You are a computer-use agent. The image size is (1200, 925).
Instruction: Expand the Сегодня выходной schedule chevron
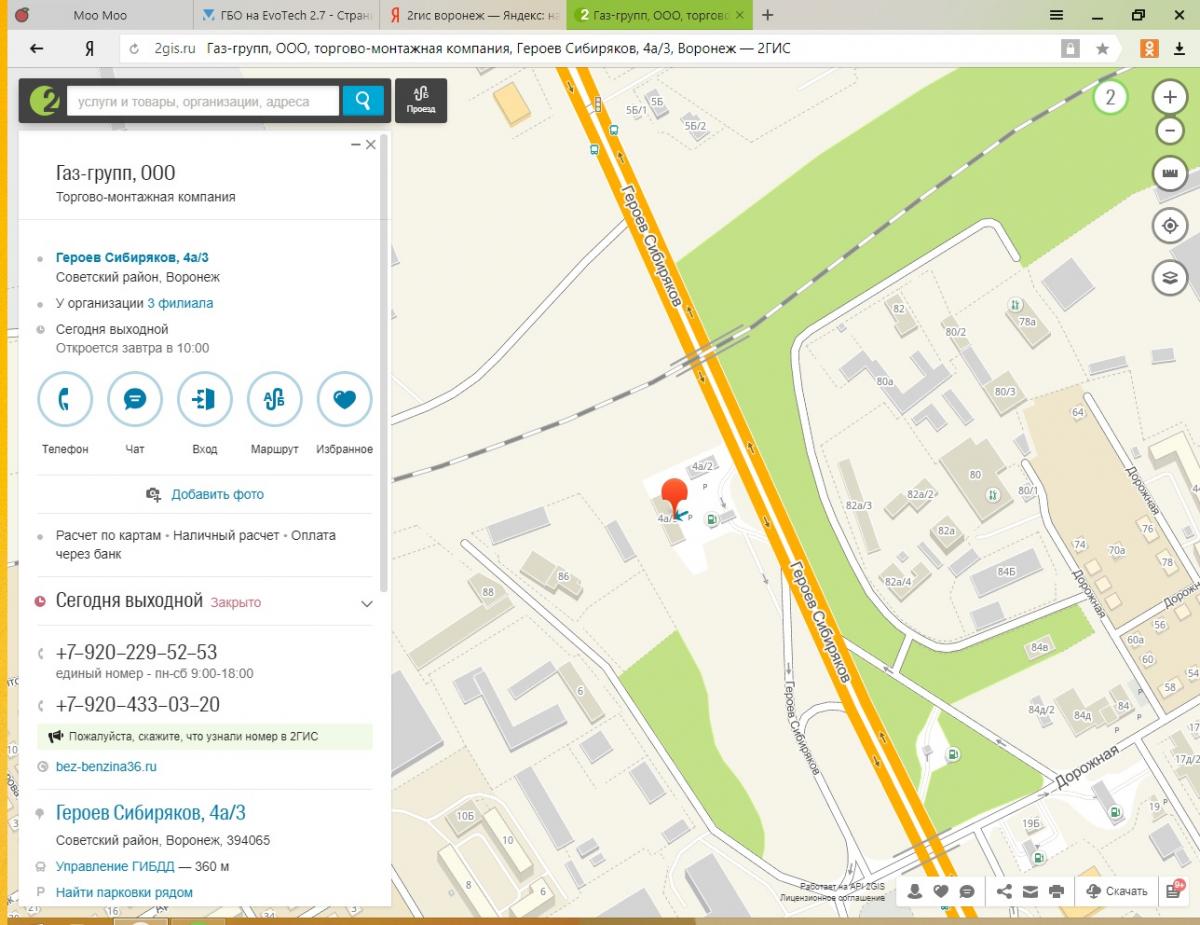tap(367, 603)
